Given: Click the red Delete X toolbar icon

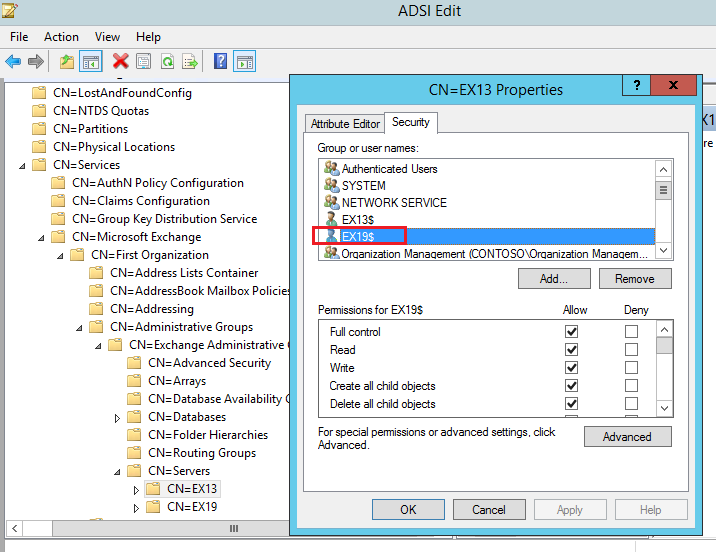Looking at the screenshot, I should (121, 61).
